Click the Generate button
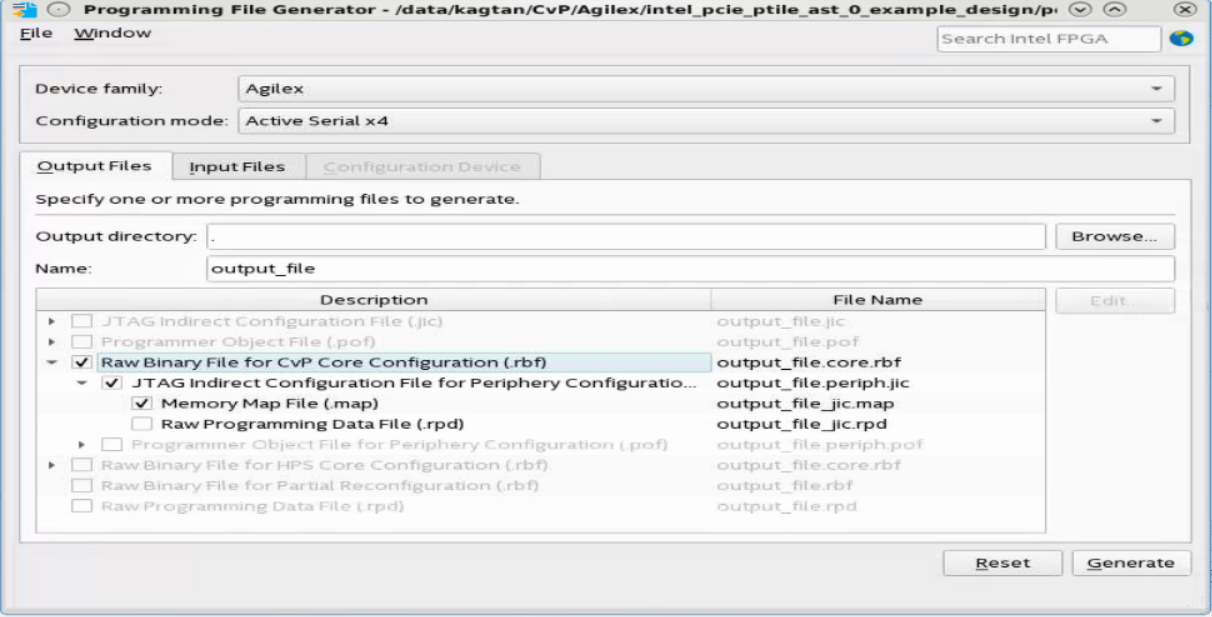 [1131, 563]
